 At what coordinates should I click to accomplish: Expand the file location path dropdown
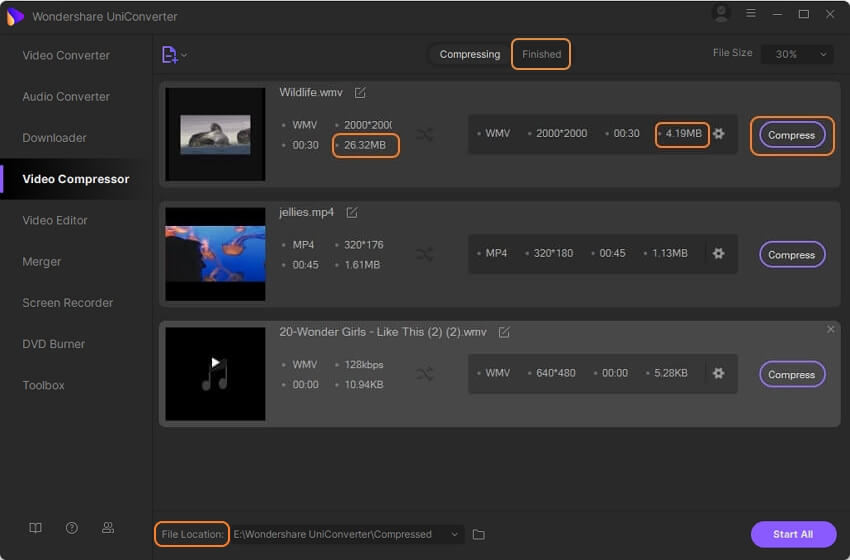pyautogui.click(x=456, y=535)
